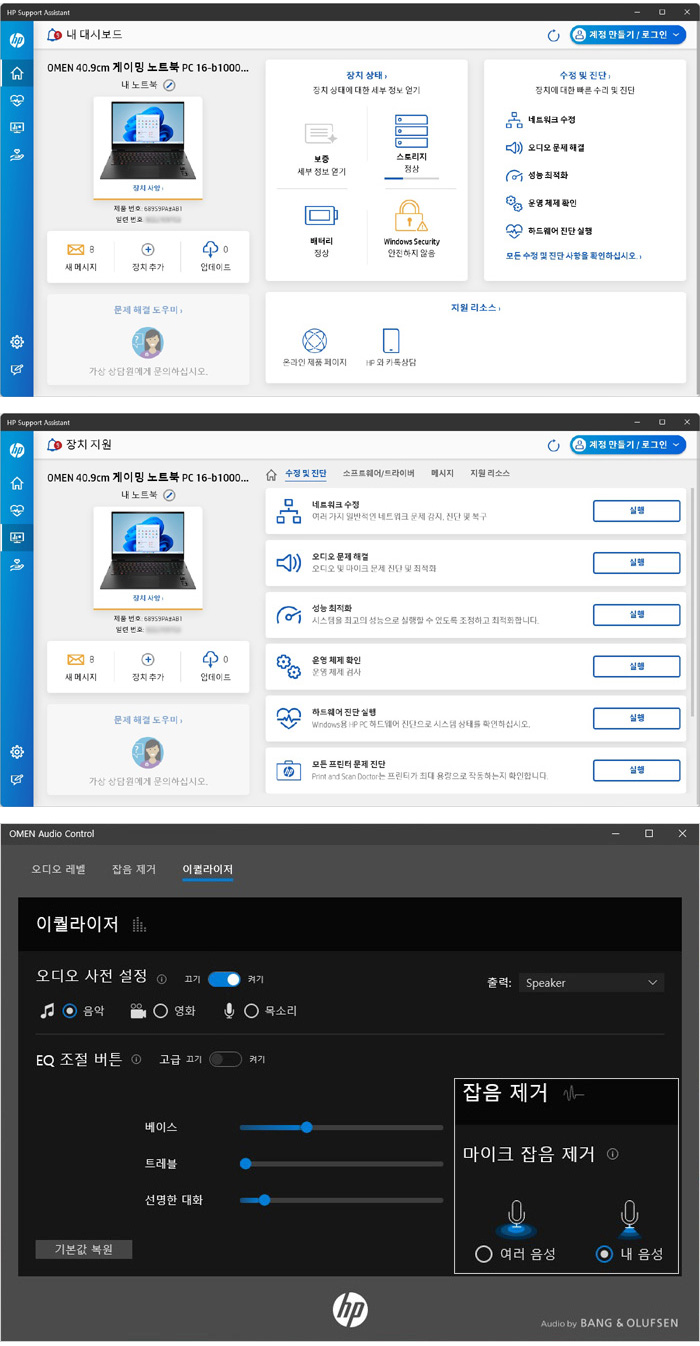Image resolution: width=700 pixels, height=1346 pixels.
Task: Switch to 메시지 tab
Action: click(442, 473)
